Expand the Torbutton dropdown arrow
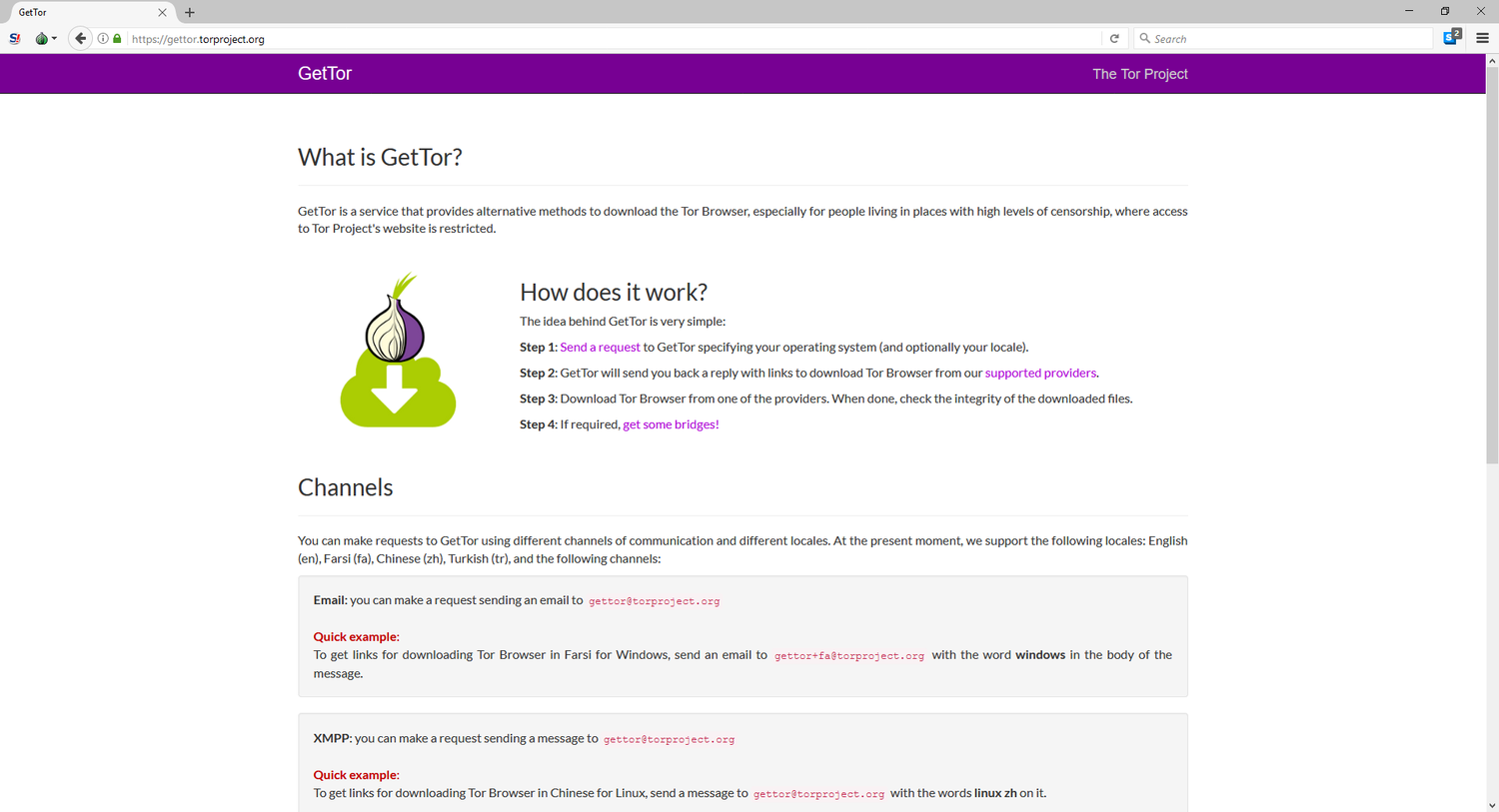The image size is (1499, 812). point(54,39)
